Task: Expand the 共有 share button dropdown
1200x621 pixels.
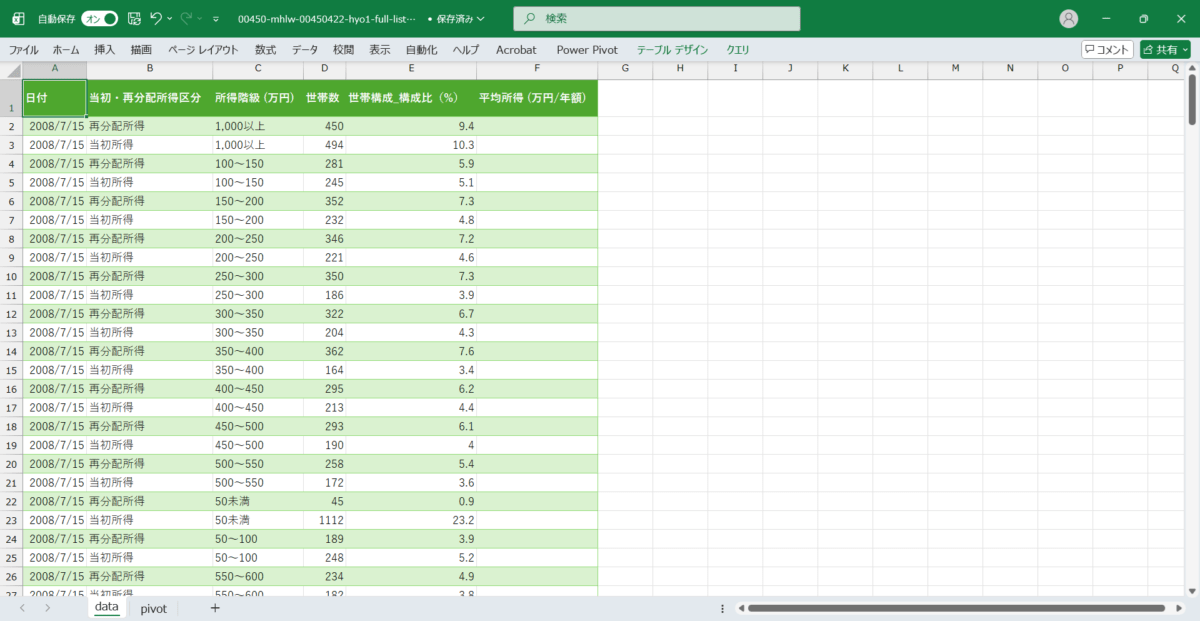Action: 1184,49
